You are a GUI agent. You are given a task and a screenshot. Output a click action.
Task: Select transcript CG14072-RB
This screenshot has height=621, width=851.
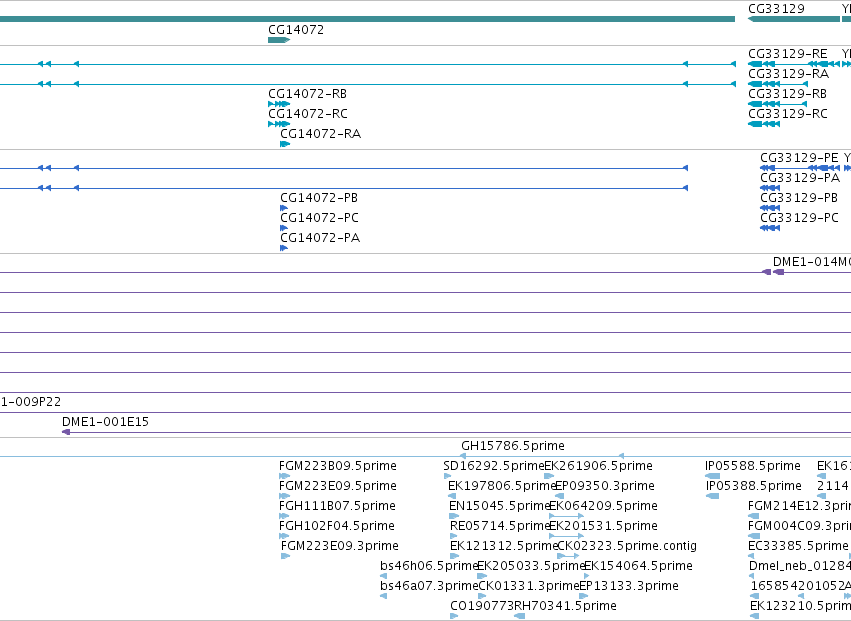(x=307, y=94)
